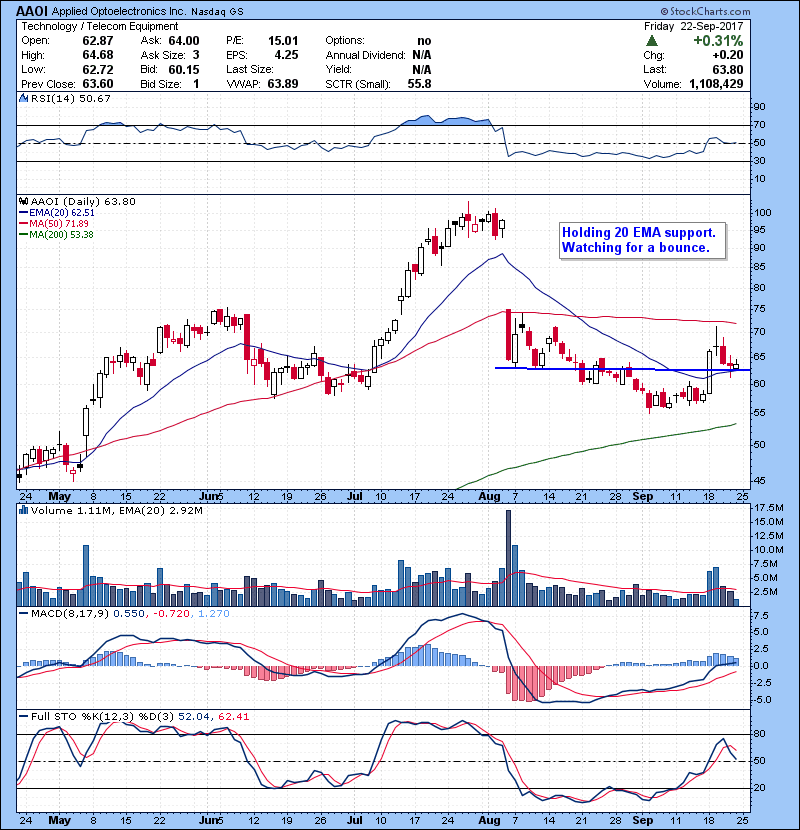Click the MACD(8,17,9) indicator label
The width and height of the screenshot is (800, 830).
(70, 614)
